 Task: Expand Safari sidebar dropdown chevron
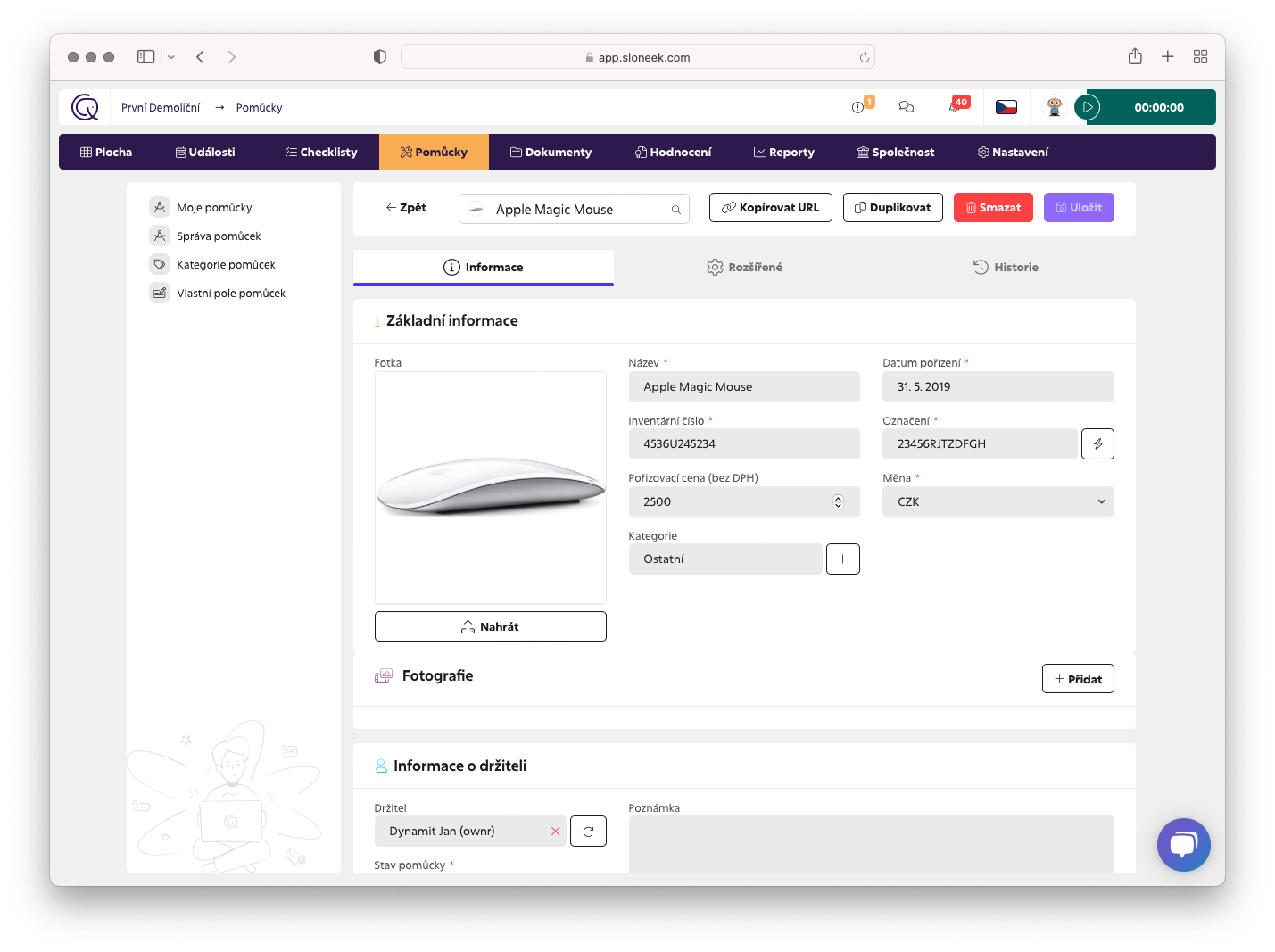(x=171, y=56)
